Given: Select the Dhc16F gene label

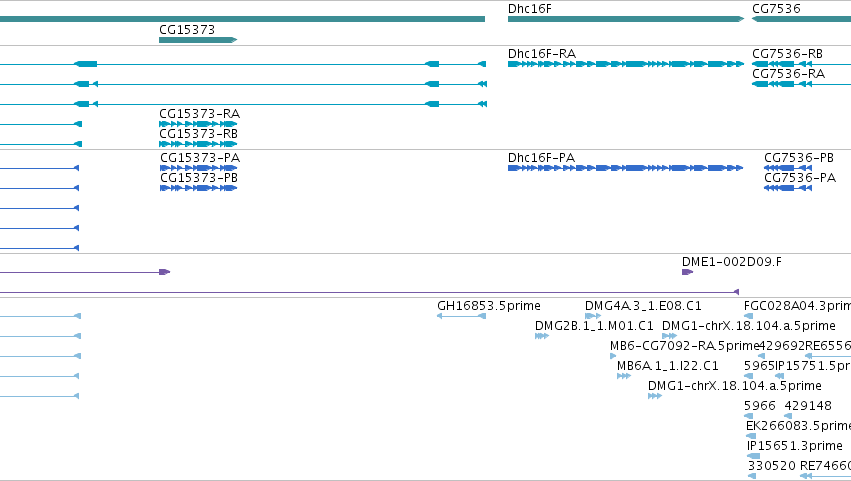Looking at the screenshot, I should tap(529, 9).
